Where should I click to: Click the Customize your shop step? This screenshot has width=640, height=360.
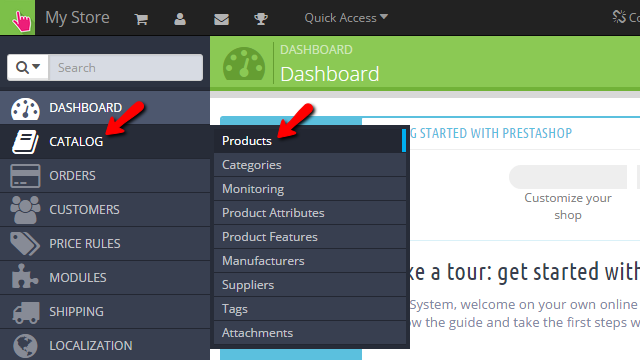coord(568,206)
